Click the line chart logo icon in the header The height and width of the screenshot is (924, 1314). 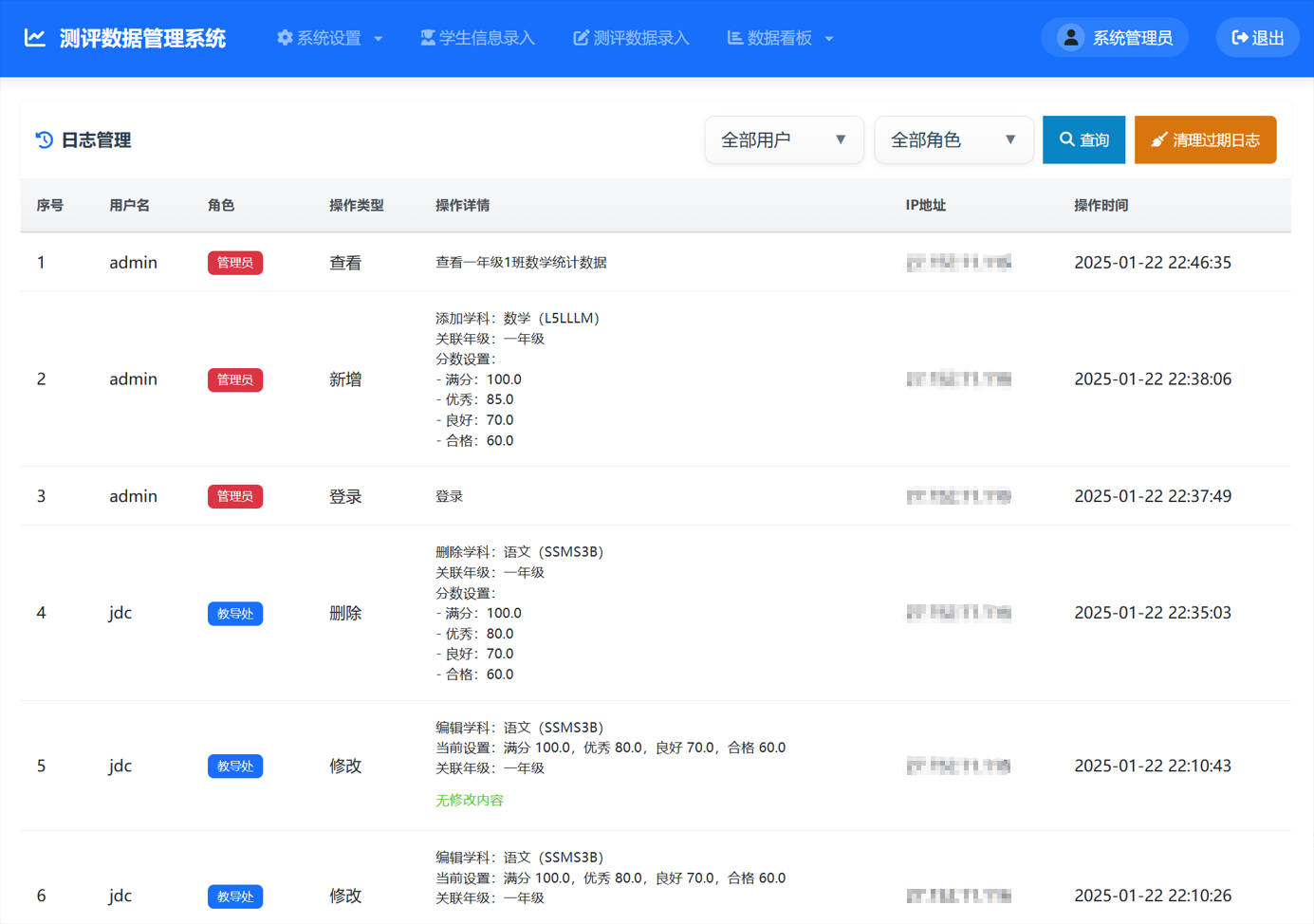(34, 37)
